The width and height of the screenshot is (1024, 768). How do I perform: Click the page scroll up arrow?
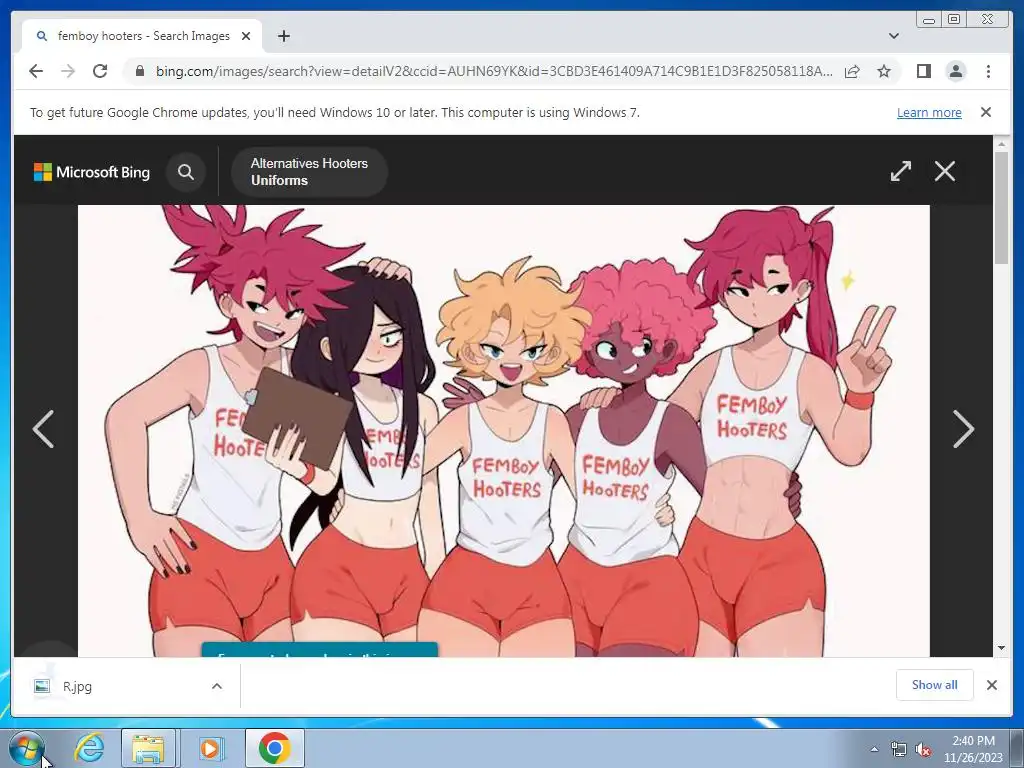tap(1001, 143)
